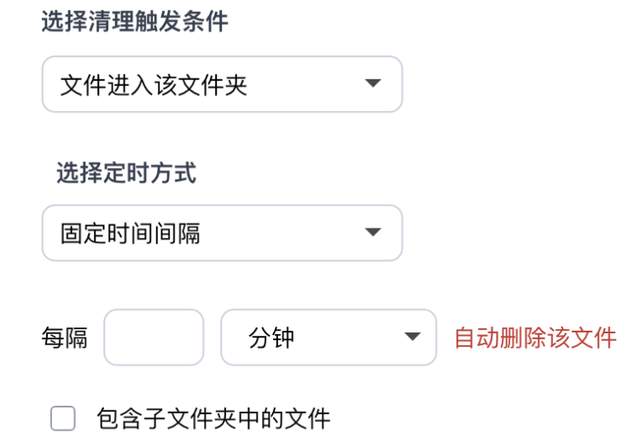Viewport: 640px width, 445px height.
Task: Open the 分钟 time unit dropdown
Action: point(328,337)
